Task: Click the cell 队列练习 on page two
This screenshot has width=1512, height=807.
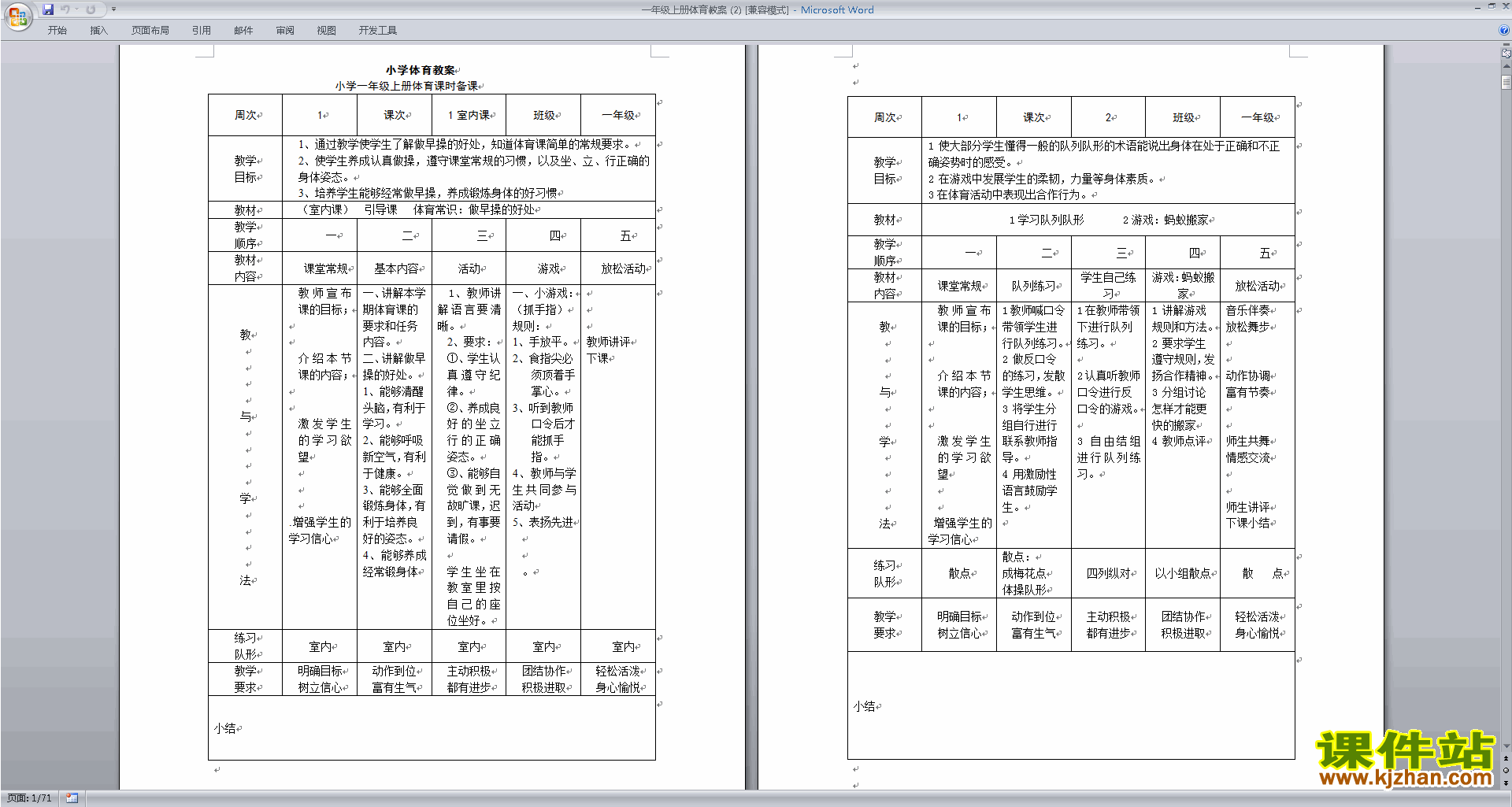Action: tap(1033, 286)
